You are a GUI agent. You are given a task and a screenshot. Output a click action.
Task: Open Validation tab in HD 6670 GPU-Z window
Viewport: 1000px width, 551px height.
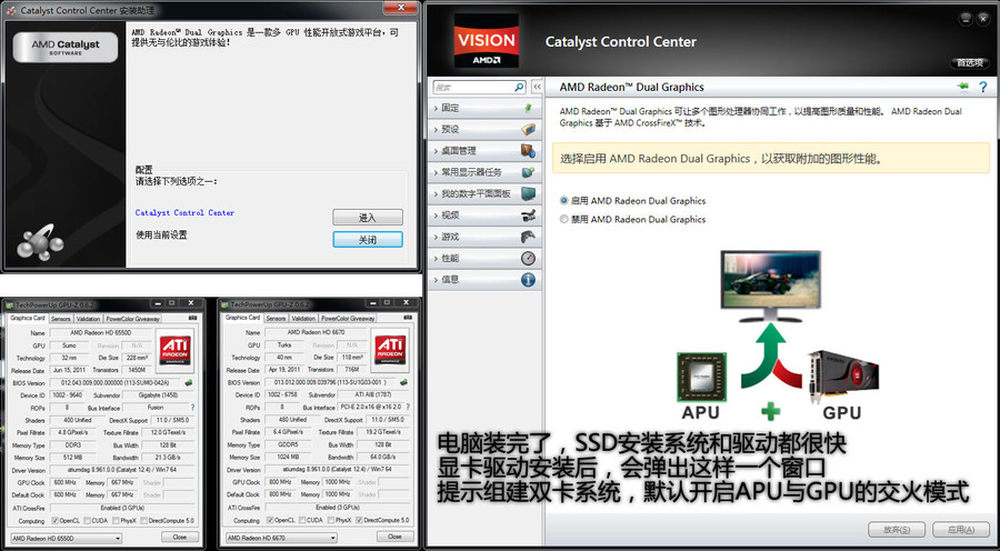[303, 318]
